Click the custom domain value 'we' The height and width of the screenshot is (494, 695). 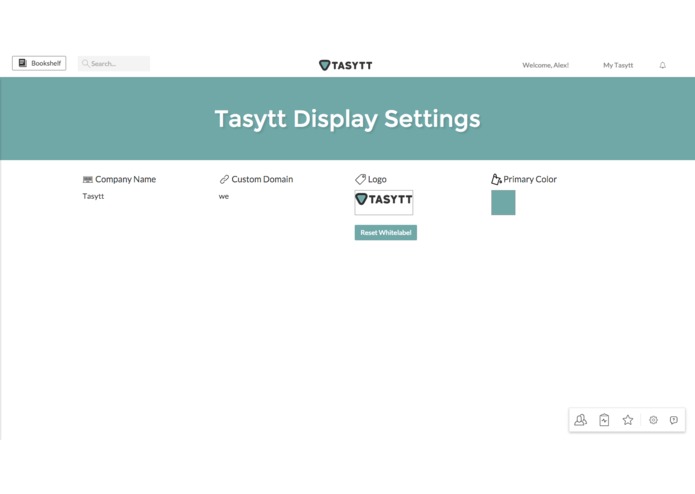tap(224, 196)
